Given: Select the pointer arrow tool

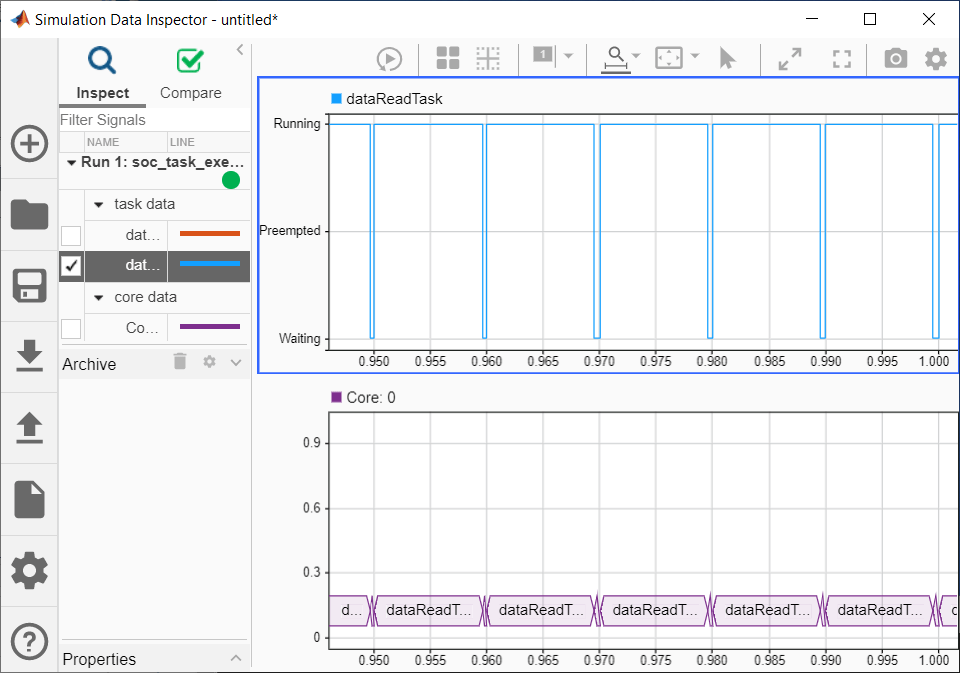Looking at the screenshot, I should coord(727,59).
